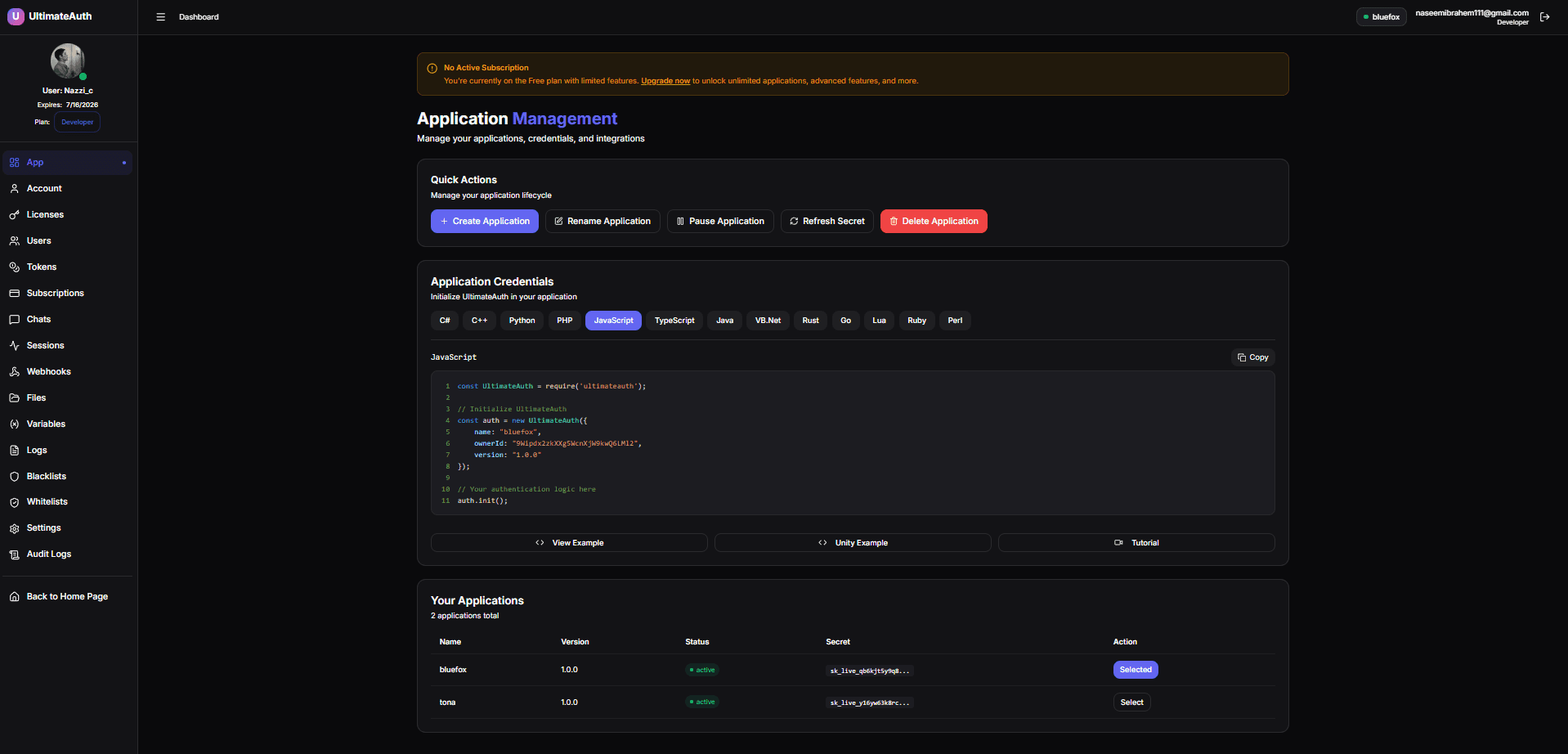Viewport: 1568px width, 754px height.
Task: Click the logout icon in the top bar
Action: 1544,16
